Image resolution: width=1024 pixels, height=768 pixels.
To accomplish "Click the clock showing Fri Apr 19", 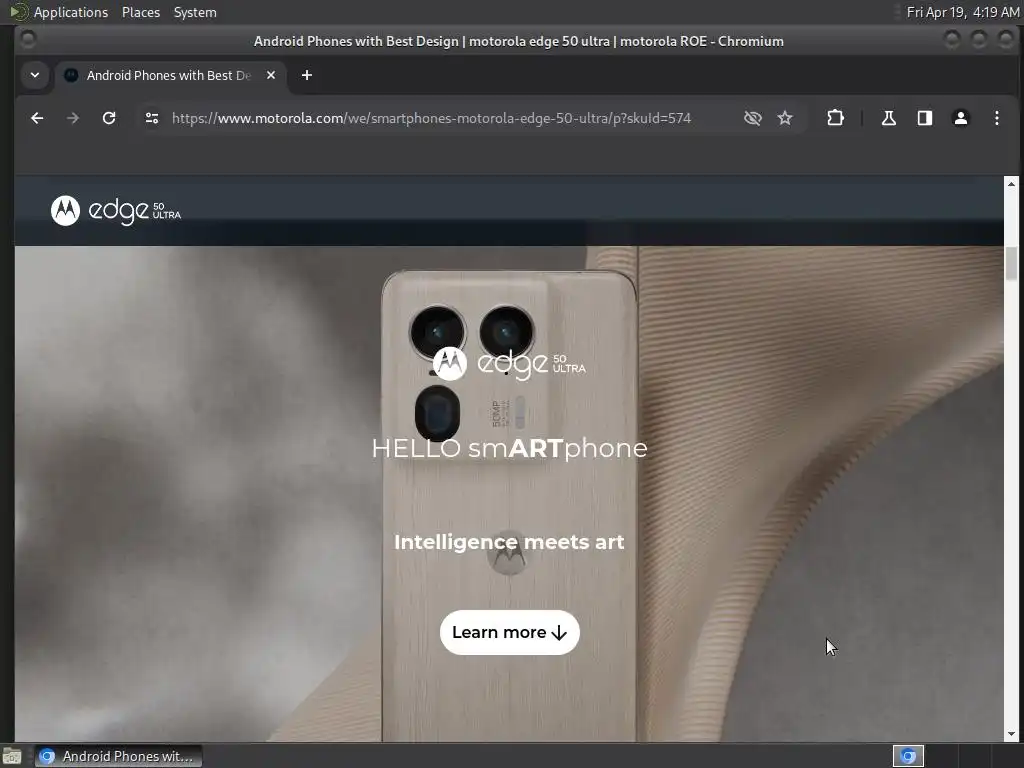I will 963,12.
